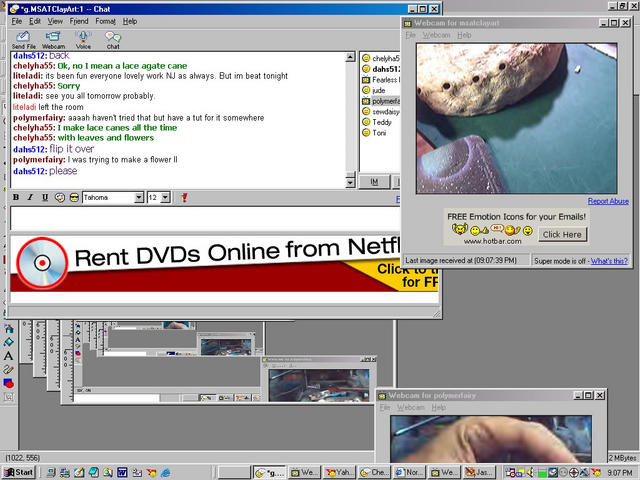This screenshot has height=480, width=640.
Task: Open Webcam menu in msatclayart webcam window
Action: (x=436, y=35)
